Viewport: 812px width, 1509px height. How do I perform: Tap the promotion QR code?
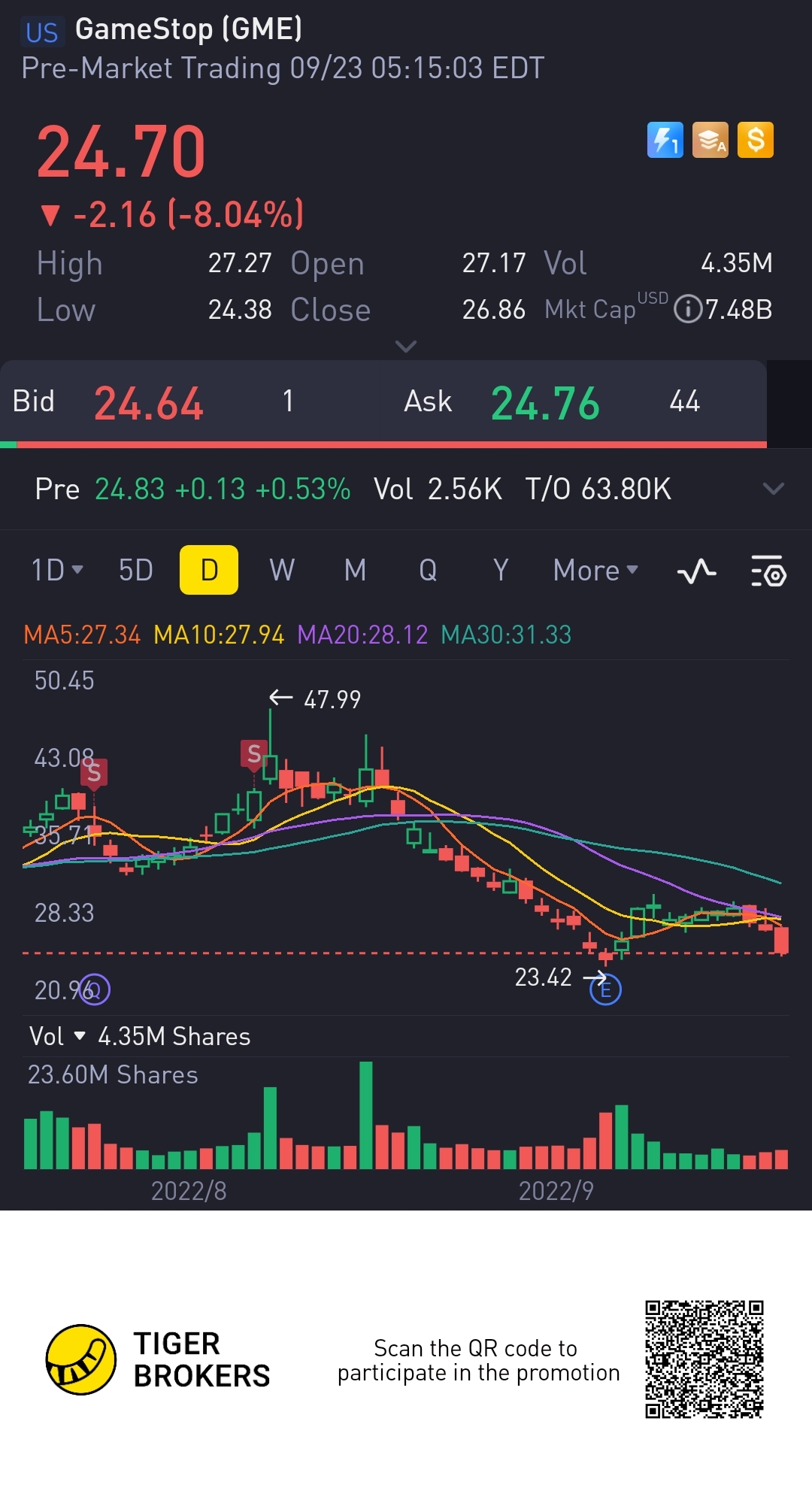pos(704,1359)
